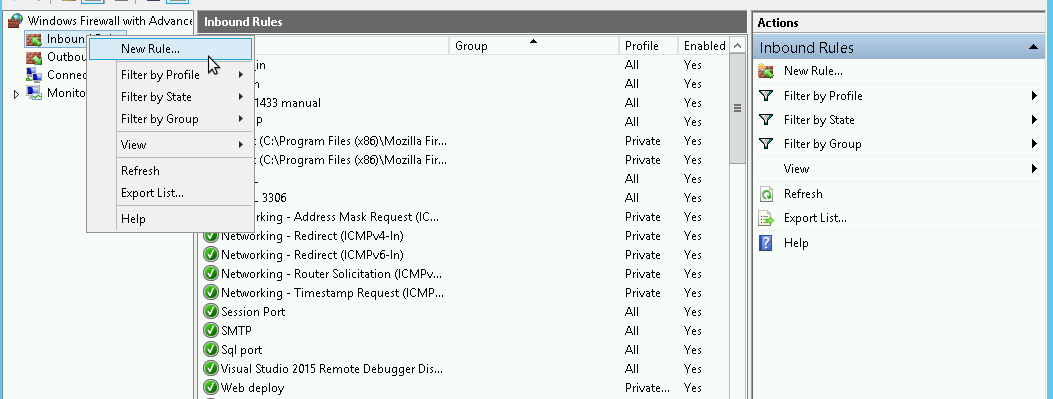Click the green Refresh icon in Actions
Screen dimensions: 1053x399
(766, 194)
